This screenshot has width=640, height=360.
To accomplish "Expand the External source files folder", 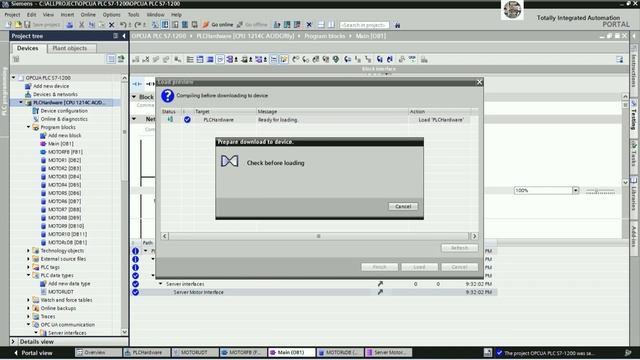I will coord(29,259).
